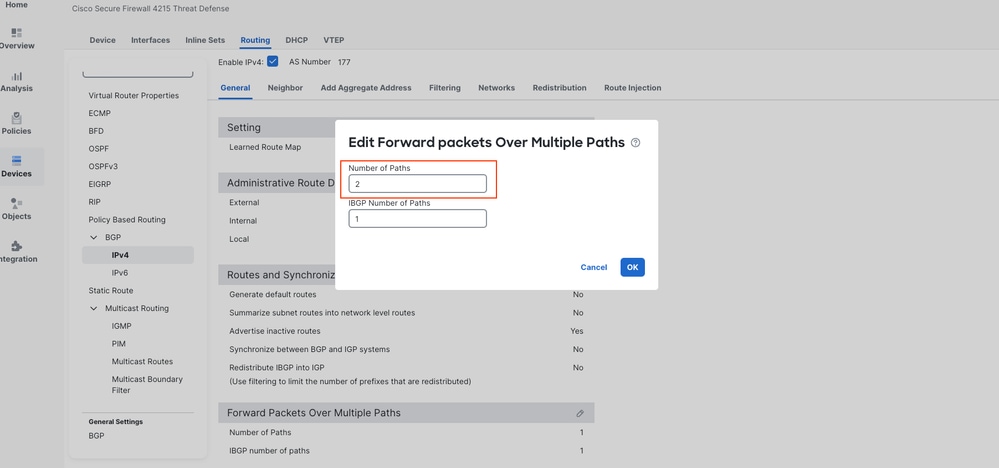999x468 pixels.
Task: Select IPv4 under BGP
Action: coord(138,255)
